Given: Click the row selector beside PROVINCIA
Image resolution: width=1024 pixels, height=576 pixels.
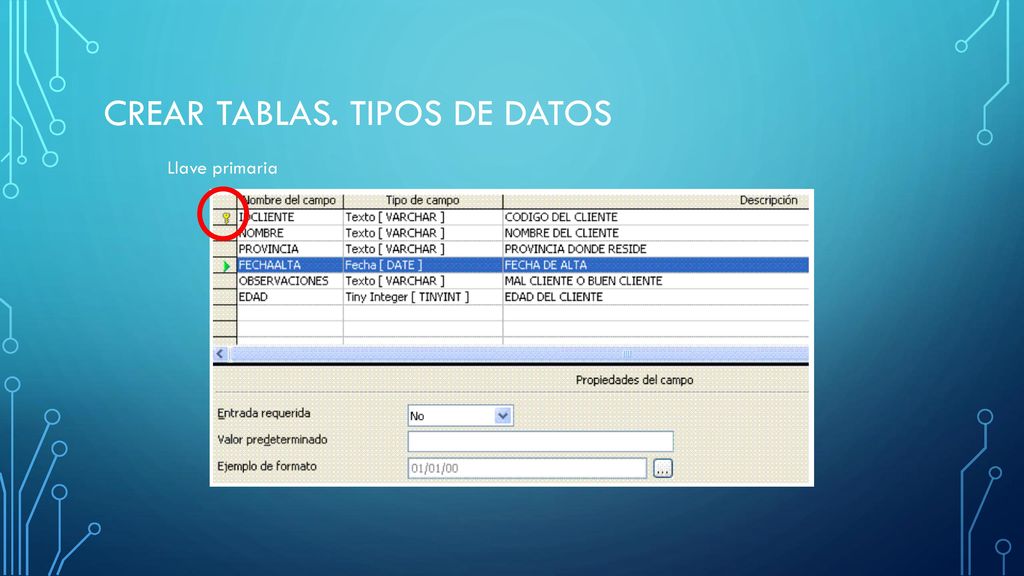Looking at the screenshot, I should (225, 249).
